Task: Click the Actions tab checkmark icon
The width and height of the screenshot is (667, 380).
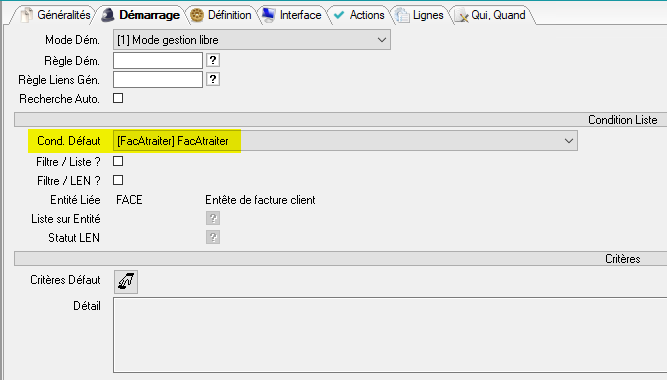Action: 339,15
